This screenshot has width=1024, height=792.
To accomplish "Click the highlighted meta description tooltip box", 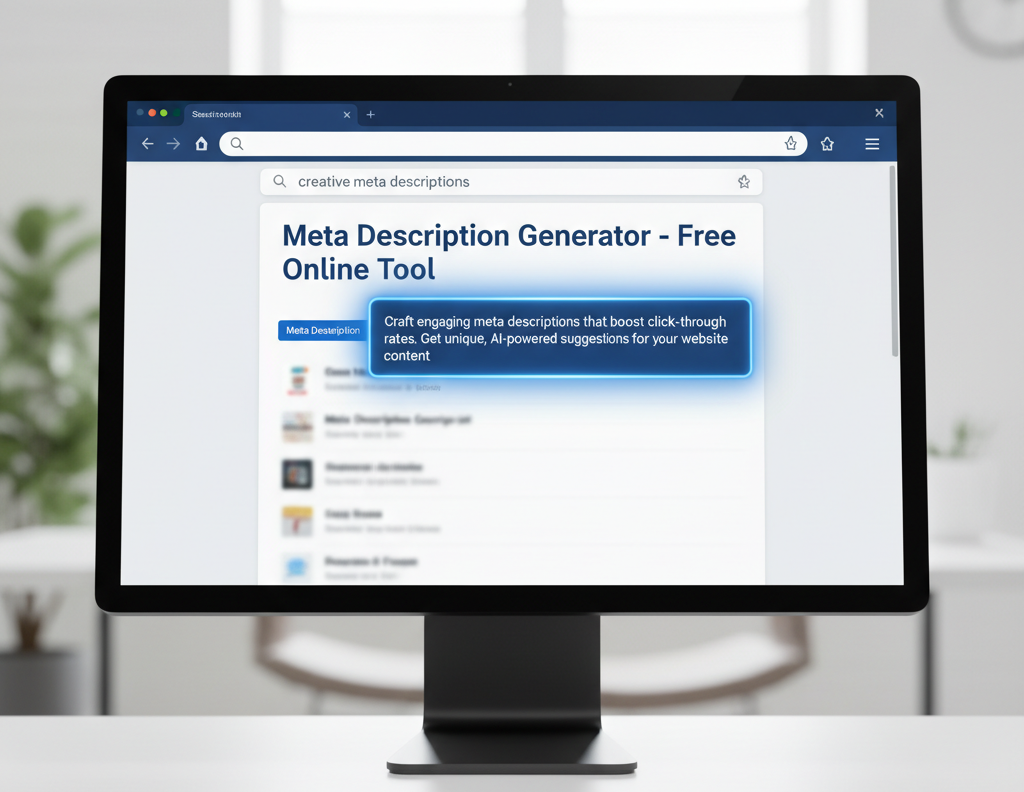I will pyautogui.click(x=559, y=338).
